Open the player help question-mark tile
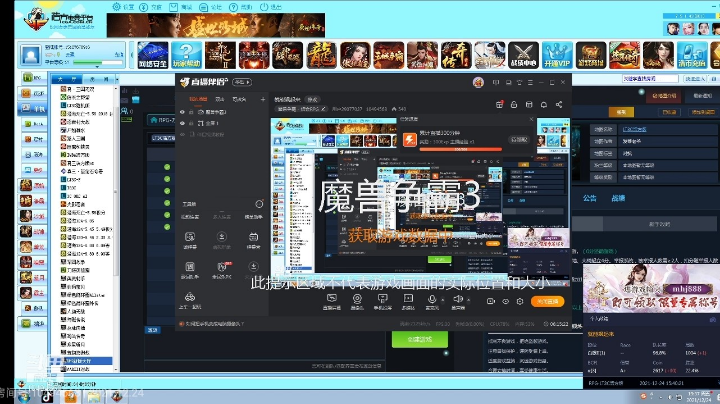 point(186,55)
